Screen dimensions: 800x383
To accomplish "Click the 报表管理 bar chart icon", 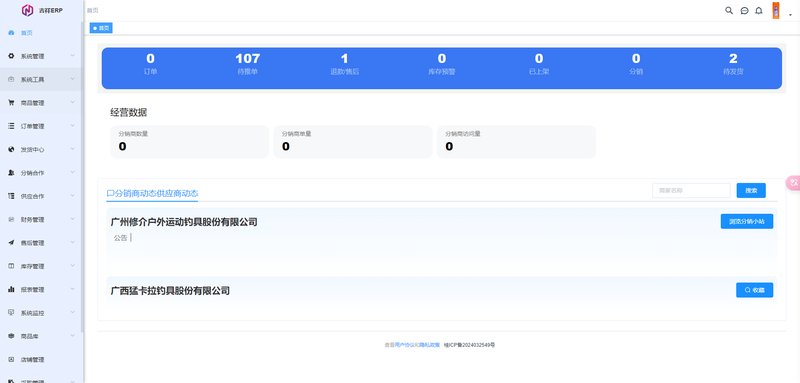I will (x=11, y=289).
